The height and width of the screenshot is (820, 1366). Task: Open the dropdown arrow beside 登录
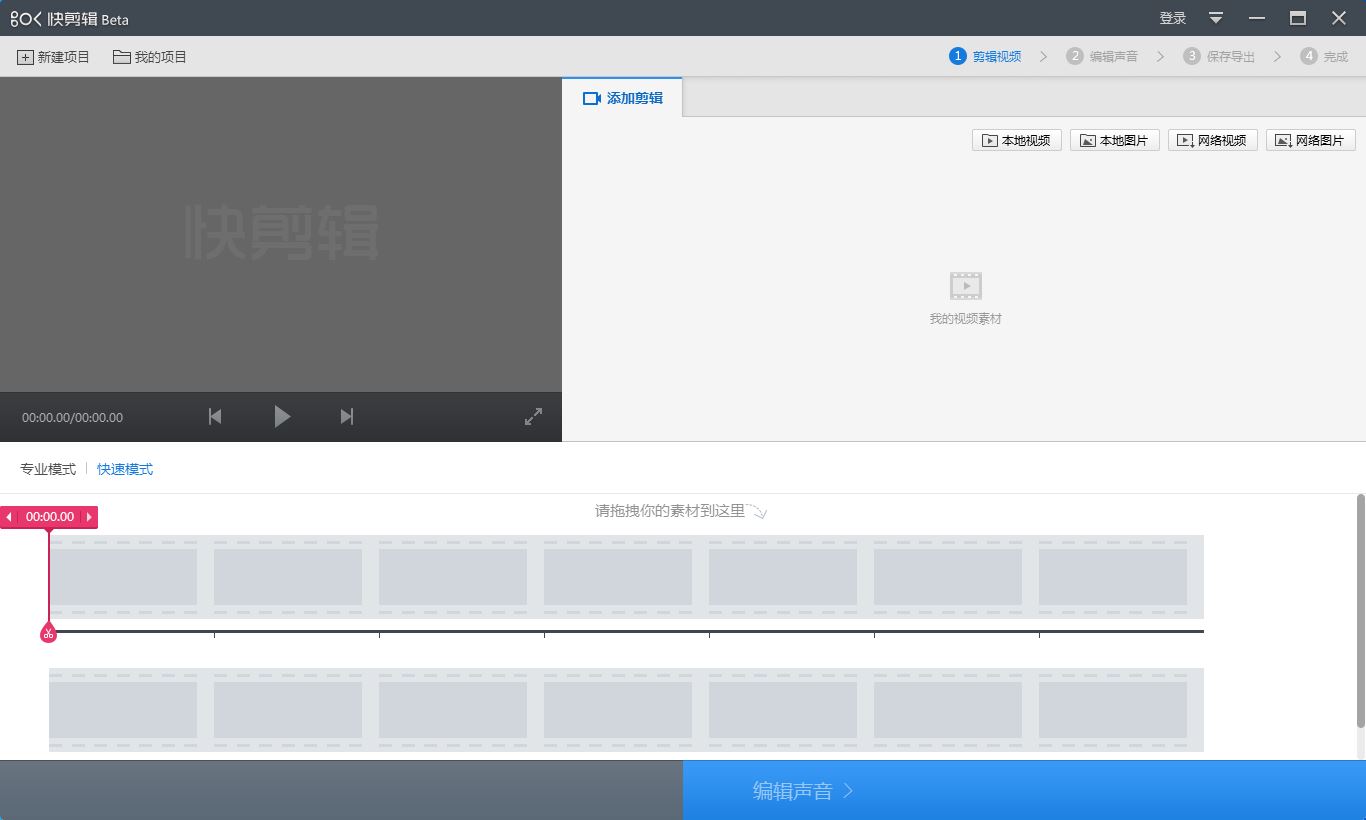[x=1215, y=17]
